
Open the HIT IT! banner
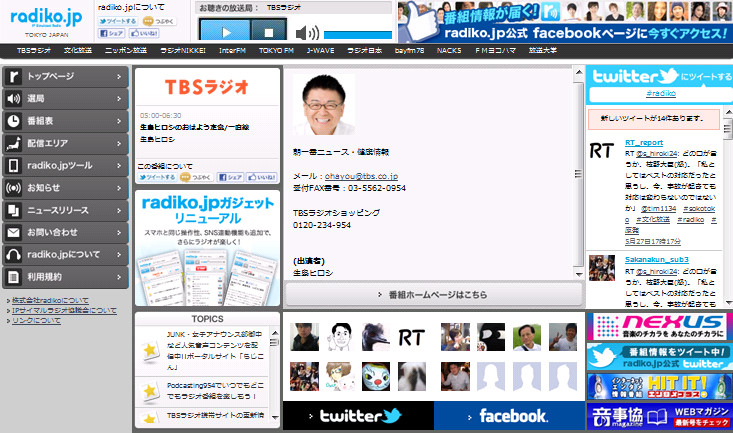pyautogui.click(x=659, y=387)
